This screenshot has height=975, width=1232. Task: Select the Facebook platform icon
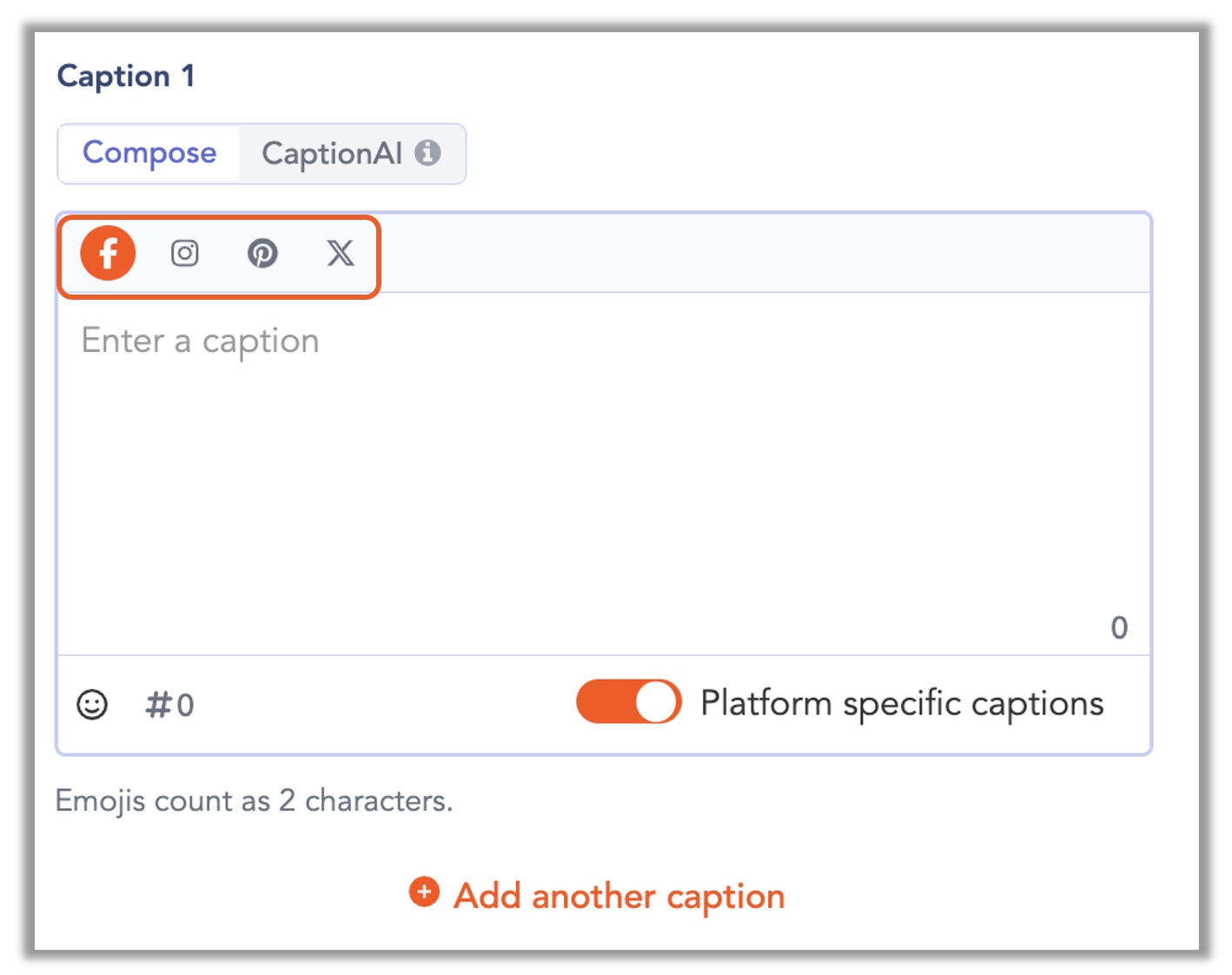[108, 253]
